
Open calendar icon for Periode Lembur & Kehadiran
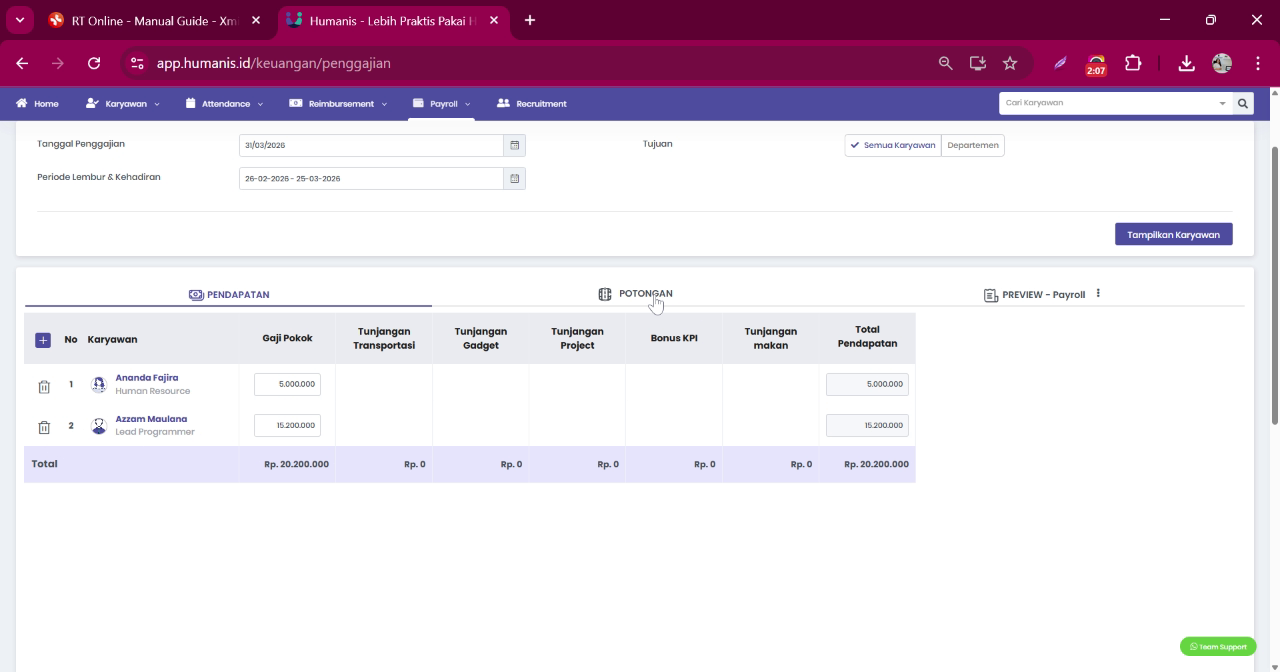click(x=514, y=178)
